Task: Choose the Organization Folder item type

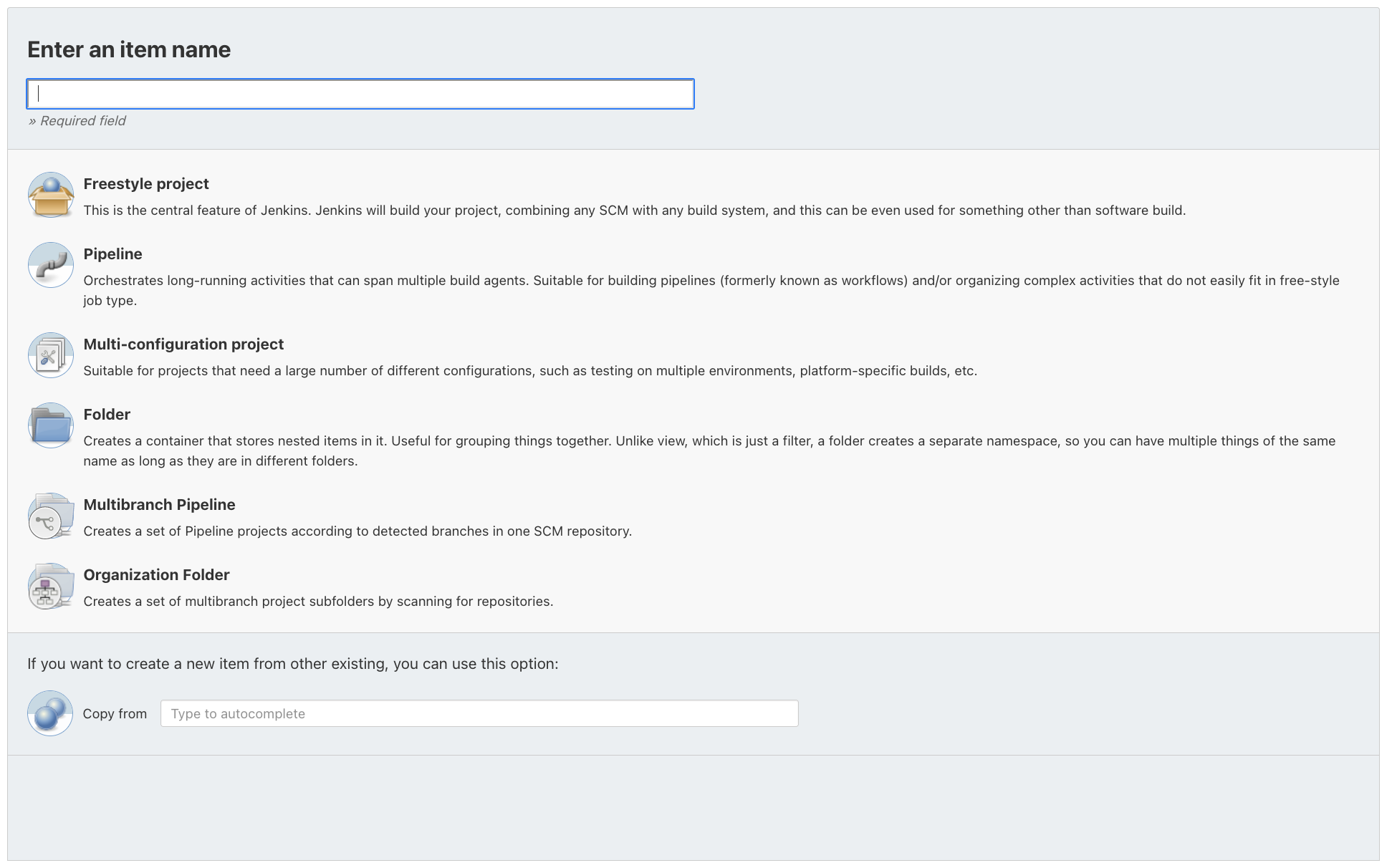Action: tap(156, 574)
